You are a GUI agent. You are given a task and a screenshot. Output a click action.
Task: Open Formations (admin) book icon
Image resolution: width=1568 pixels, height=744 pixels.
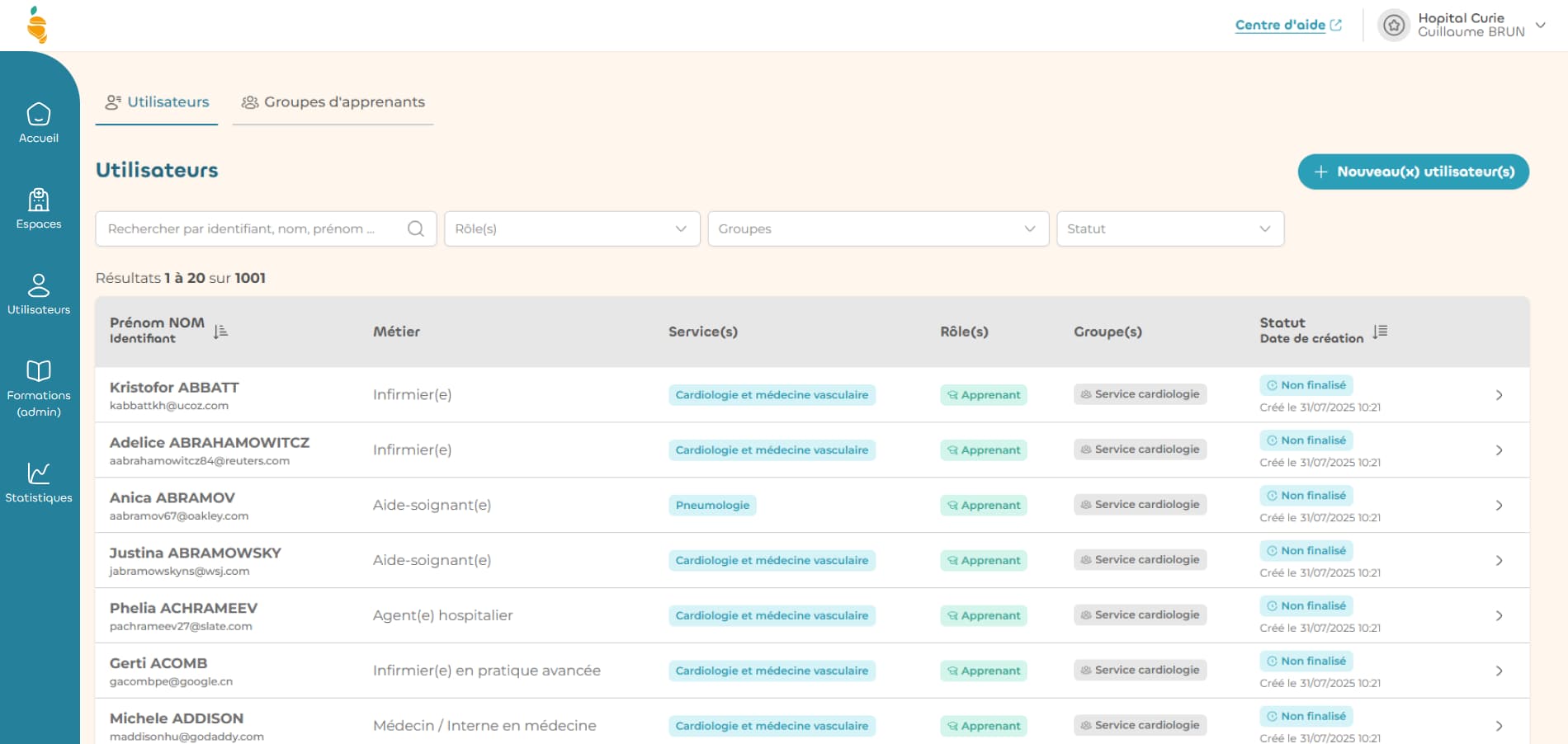coord(39,371)
